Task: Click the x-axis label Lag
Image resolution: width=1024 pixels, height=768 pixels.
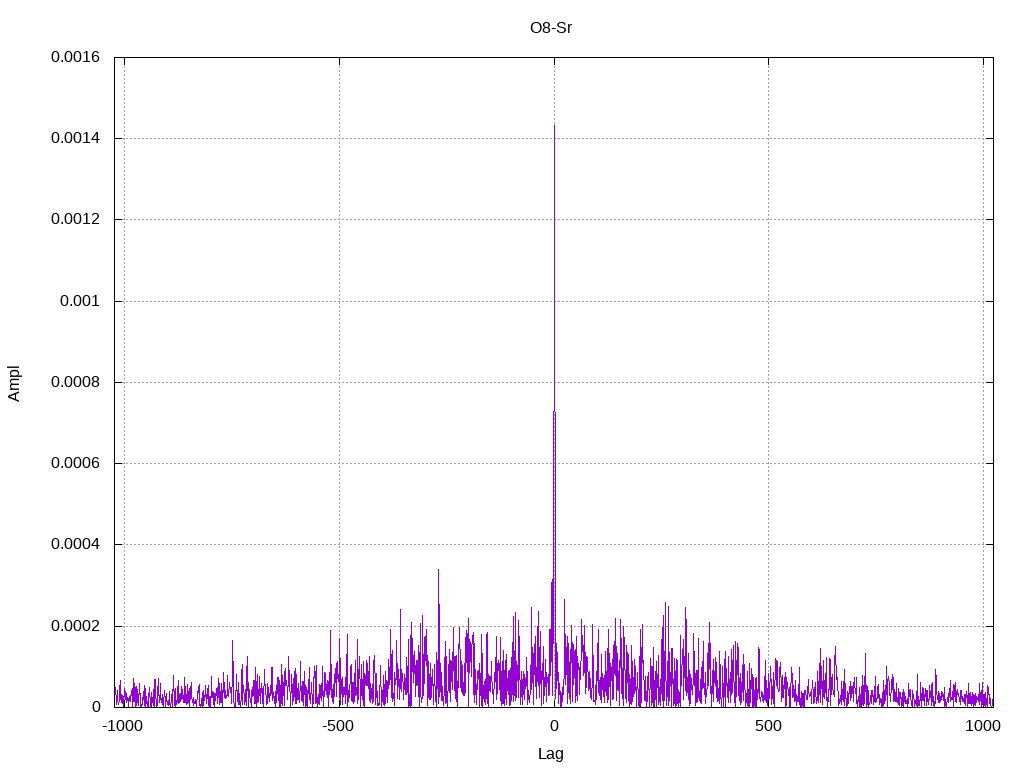Action: (551, 754)
